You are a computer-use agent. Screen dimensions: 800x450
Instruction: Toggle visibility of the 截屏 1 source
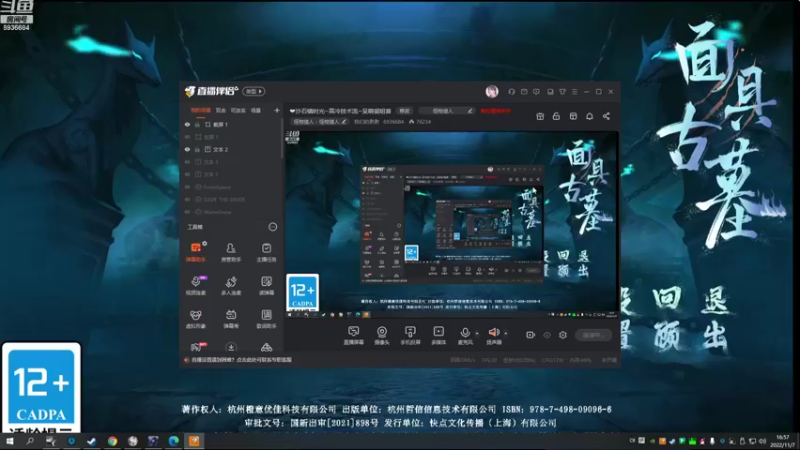point(187,124)
